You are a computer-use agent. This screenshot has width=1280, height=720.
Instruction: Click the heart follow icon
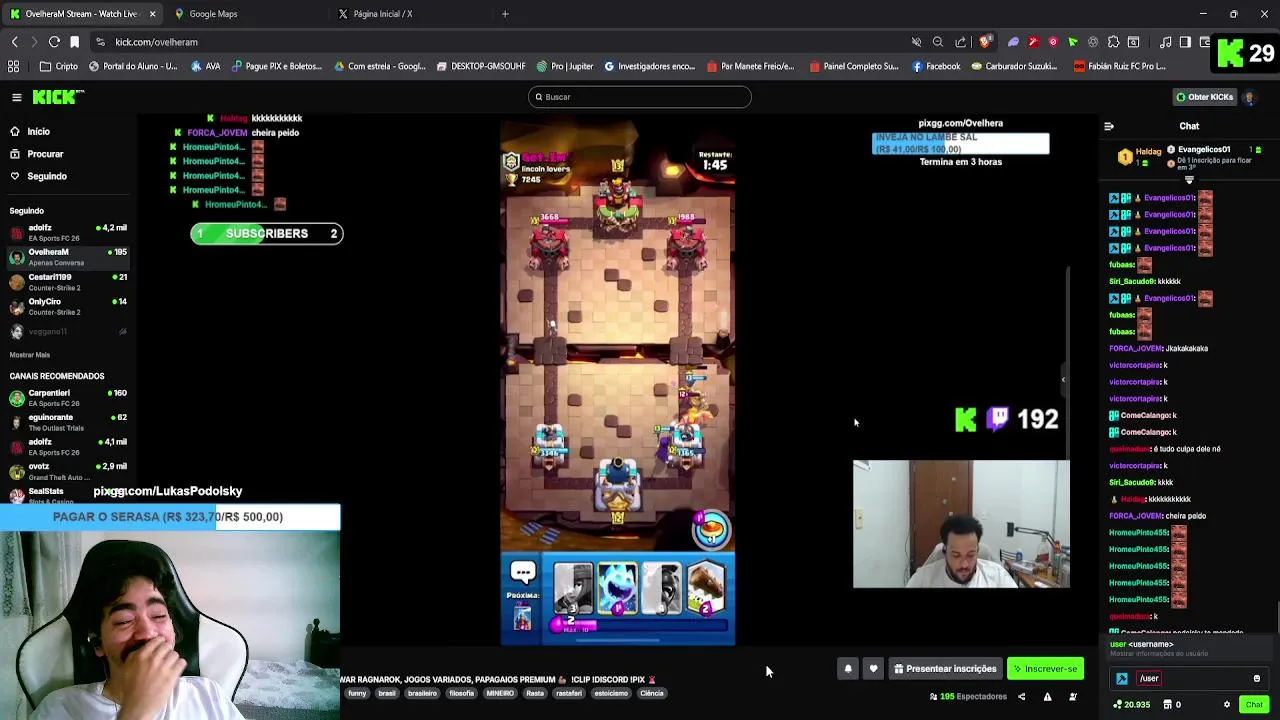pos(873,669)
